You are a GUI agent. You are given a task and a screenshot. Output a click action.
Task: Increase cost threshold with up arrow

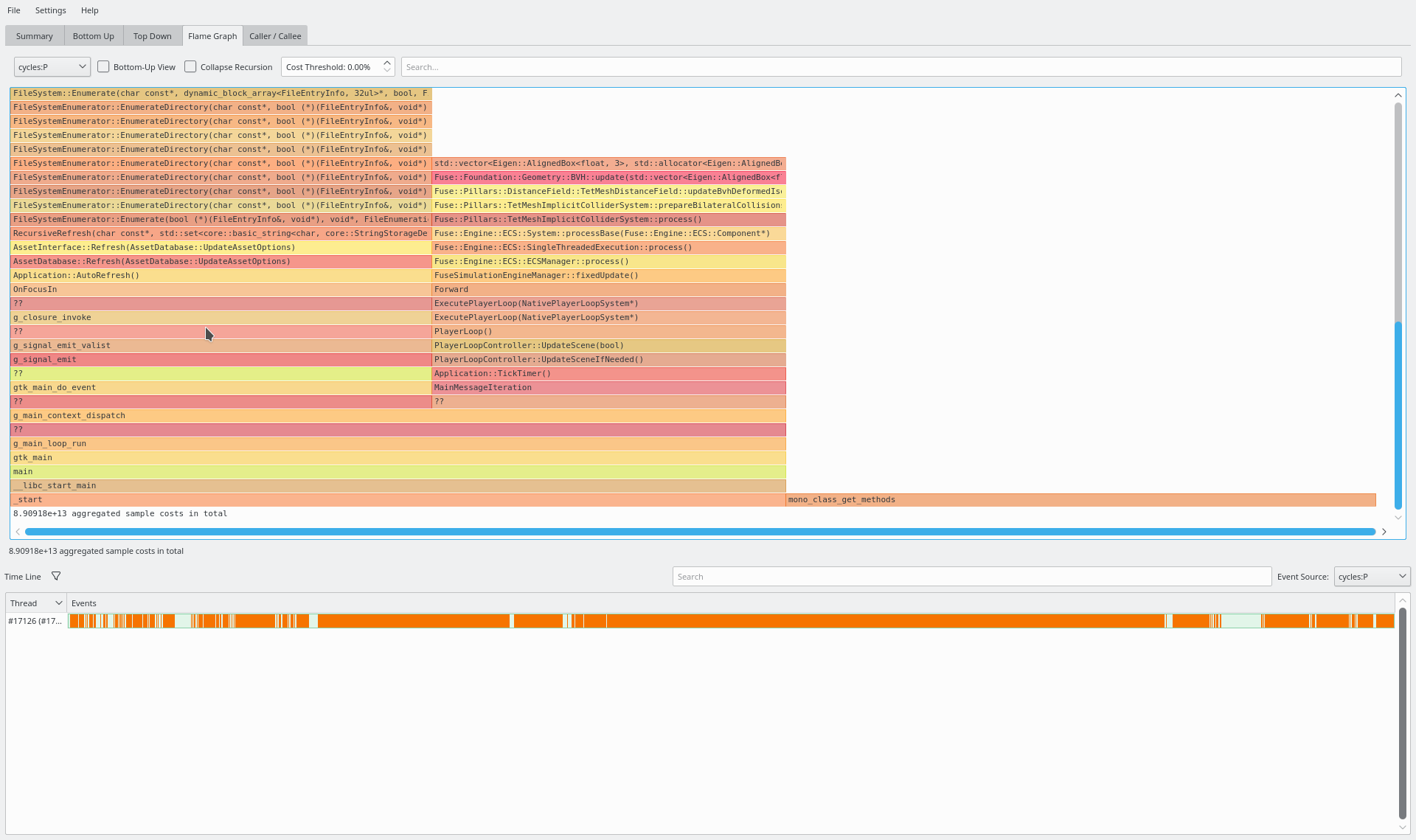coord(387,63)
